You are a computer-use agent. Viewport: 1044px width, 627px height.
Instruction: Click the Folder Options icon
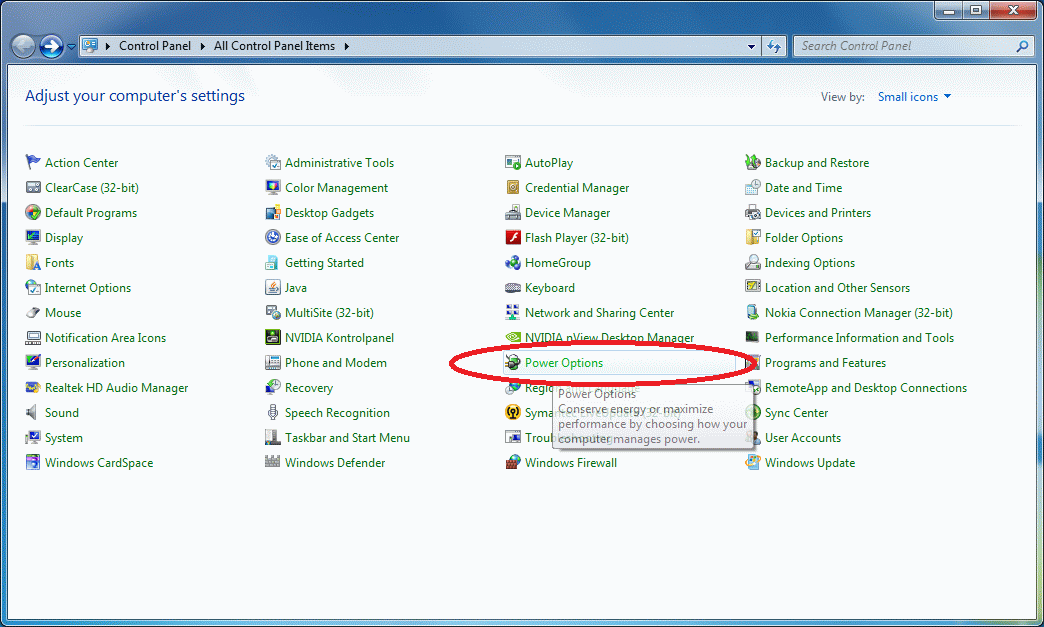[753, 237]
